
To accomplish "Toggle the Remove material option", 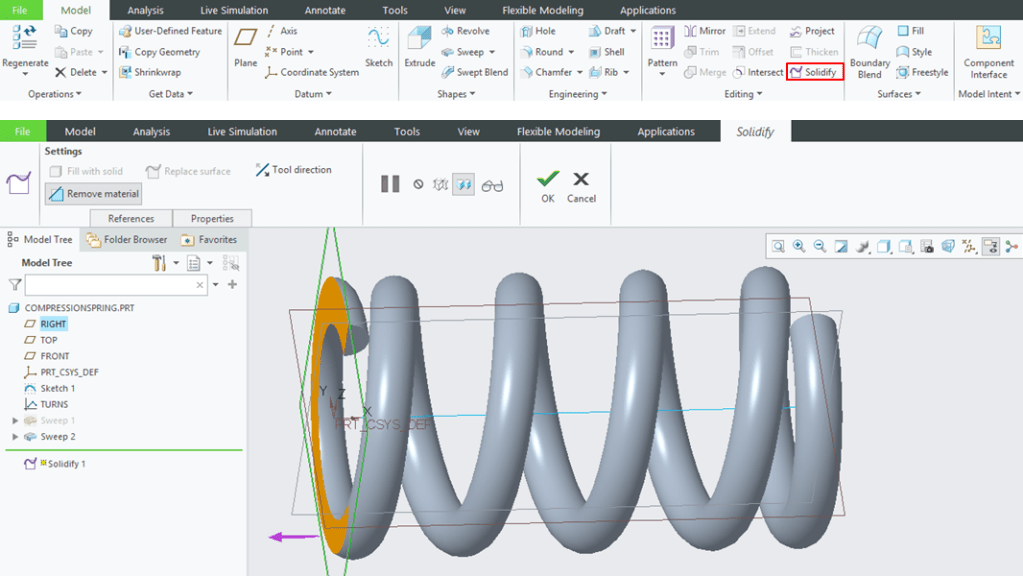I will pos(94,194).
